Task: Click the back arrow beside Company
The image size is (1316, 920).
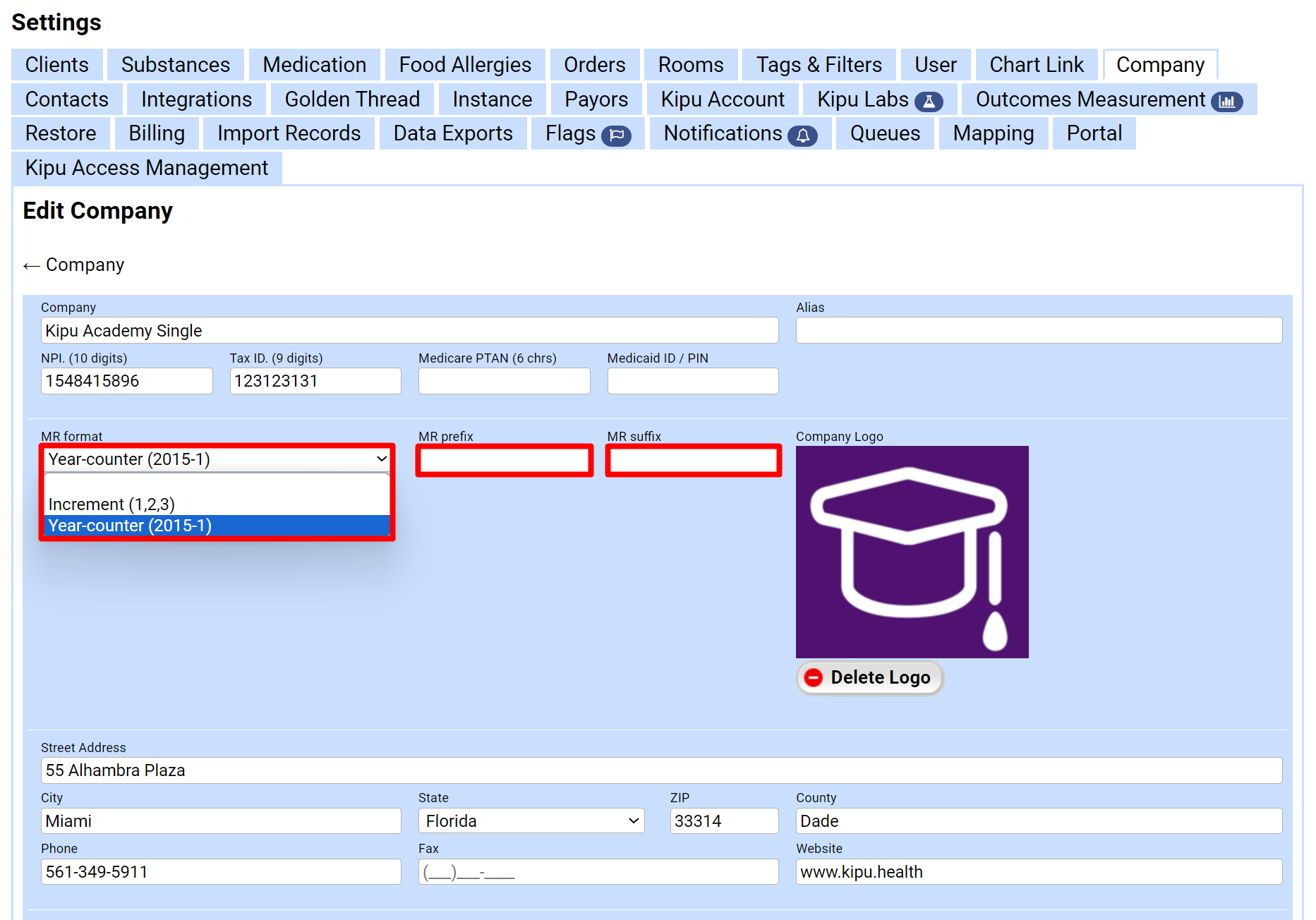Action: pyautogui.click(x=31, y=266)
